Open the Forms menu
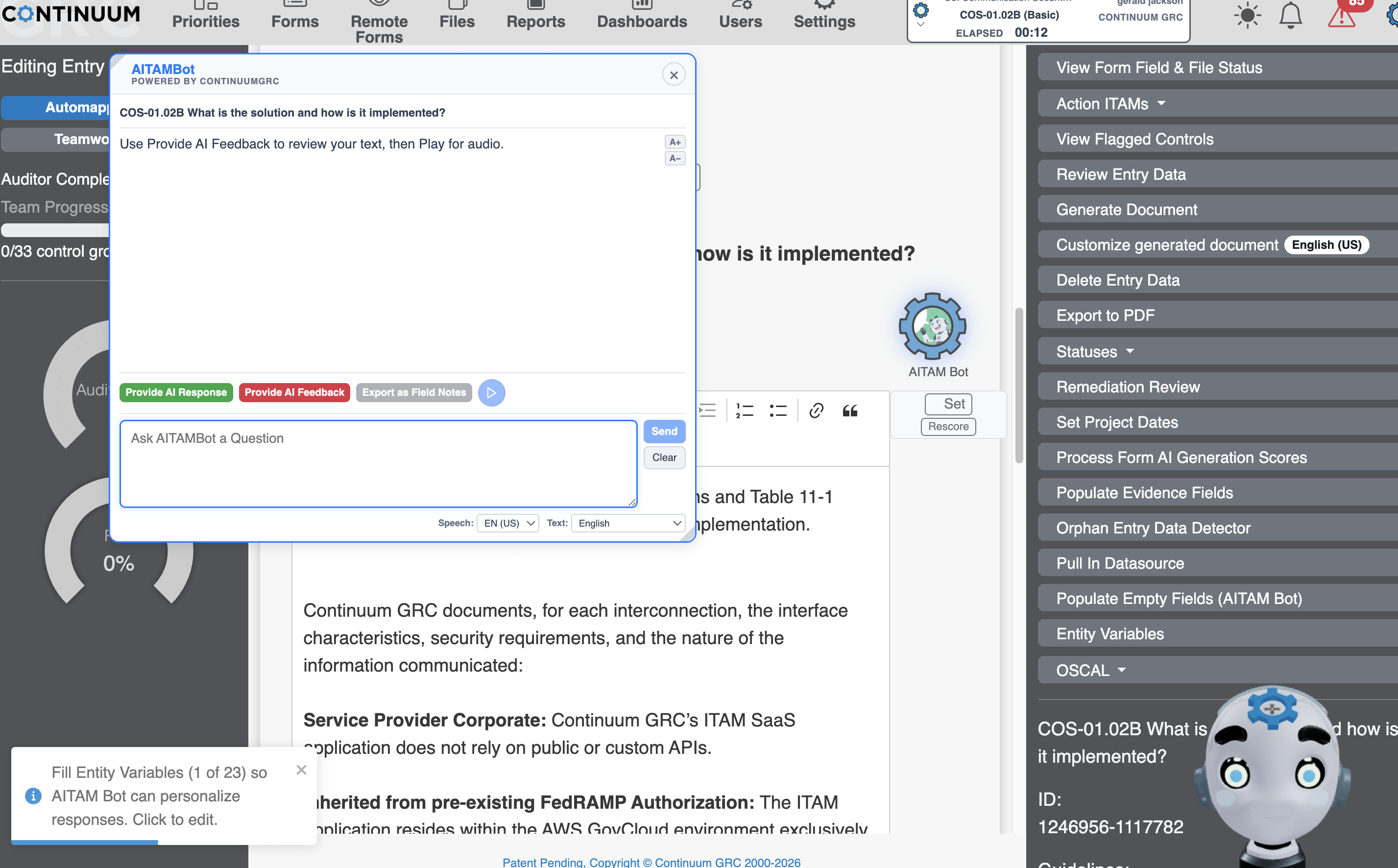The width and height of the screenshot is (1398, 868). coord(295,16)
